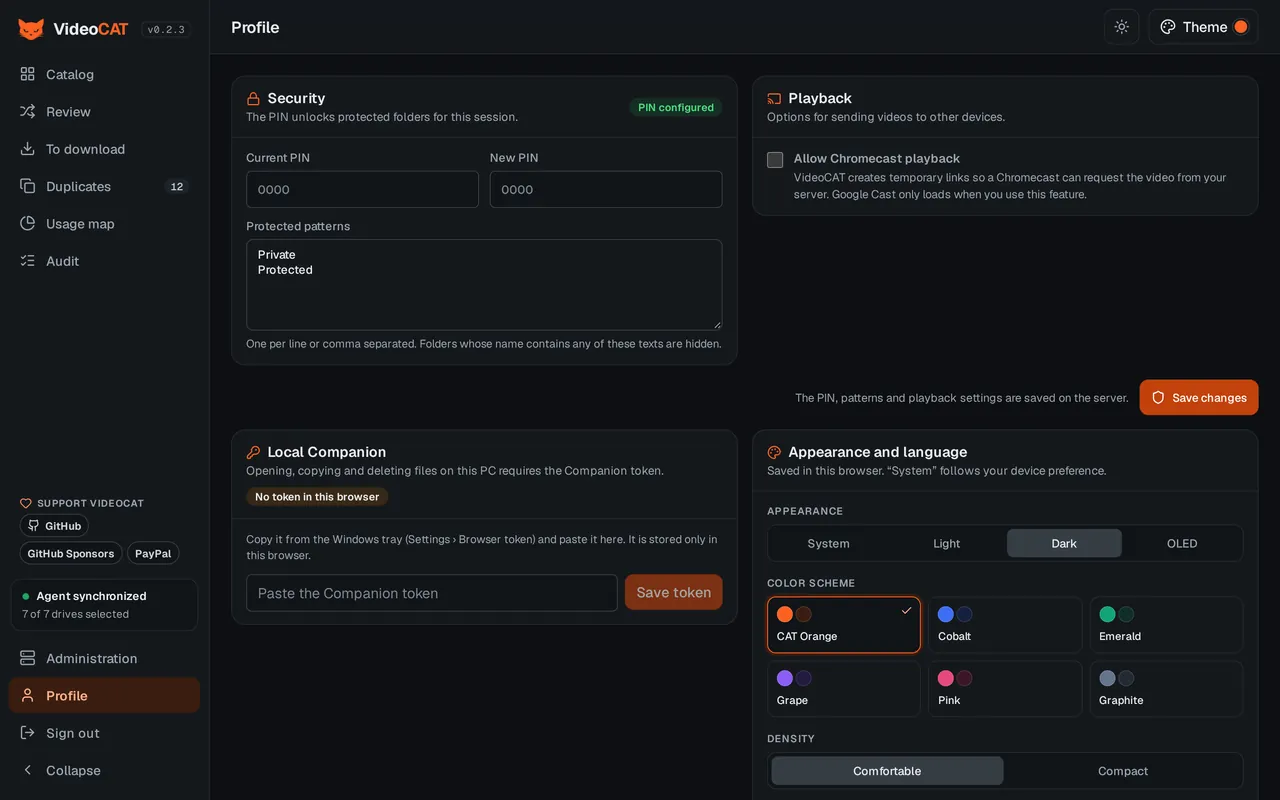Click the orange dot on the Theme button
Image resolution: width=1280 pixels, height=800 pixels.
[1241, 27]
